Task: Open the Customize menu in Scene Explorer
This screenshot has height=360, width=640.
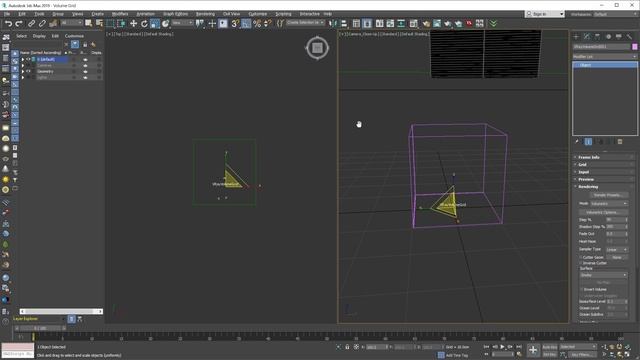Action: tap(74, 36)
